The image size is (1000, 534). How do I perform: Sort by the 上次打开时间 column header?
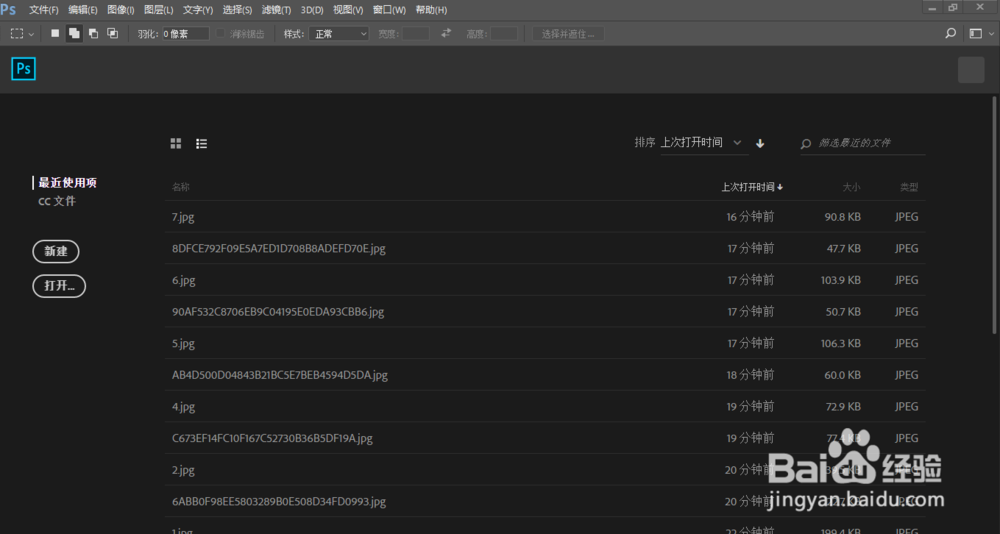point(752,188)
